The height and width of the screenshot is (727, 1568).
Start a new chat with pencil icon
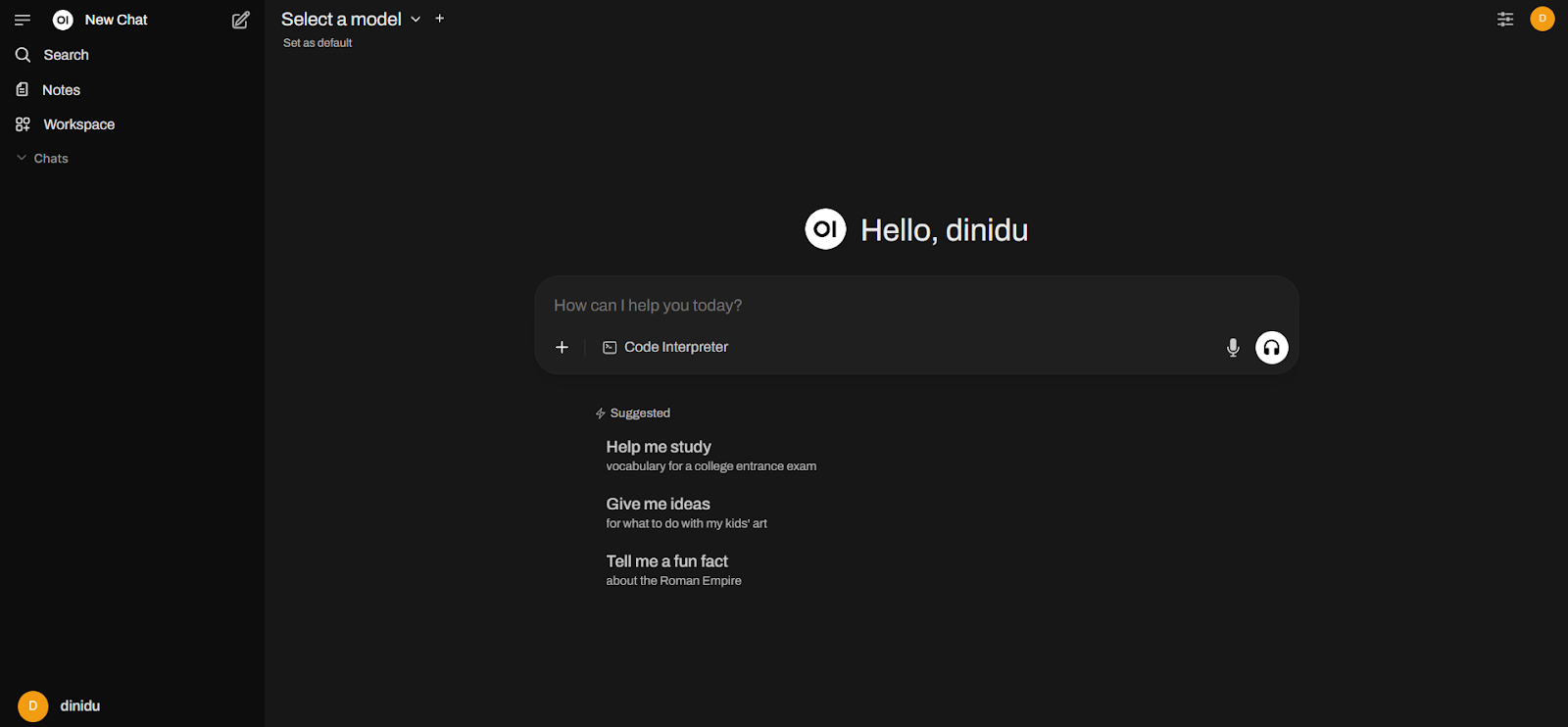click(240, 20)
